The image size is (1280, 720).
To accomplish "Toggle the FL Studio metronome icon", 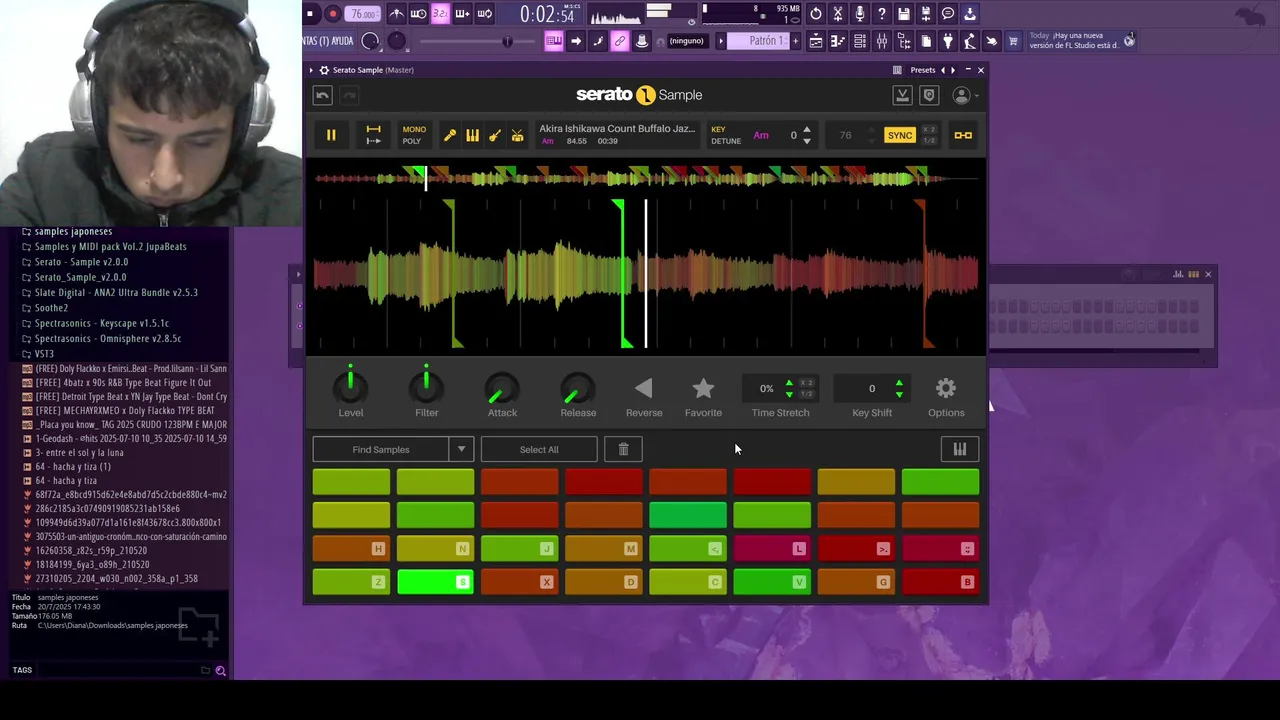I will (397, 14).
